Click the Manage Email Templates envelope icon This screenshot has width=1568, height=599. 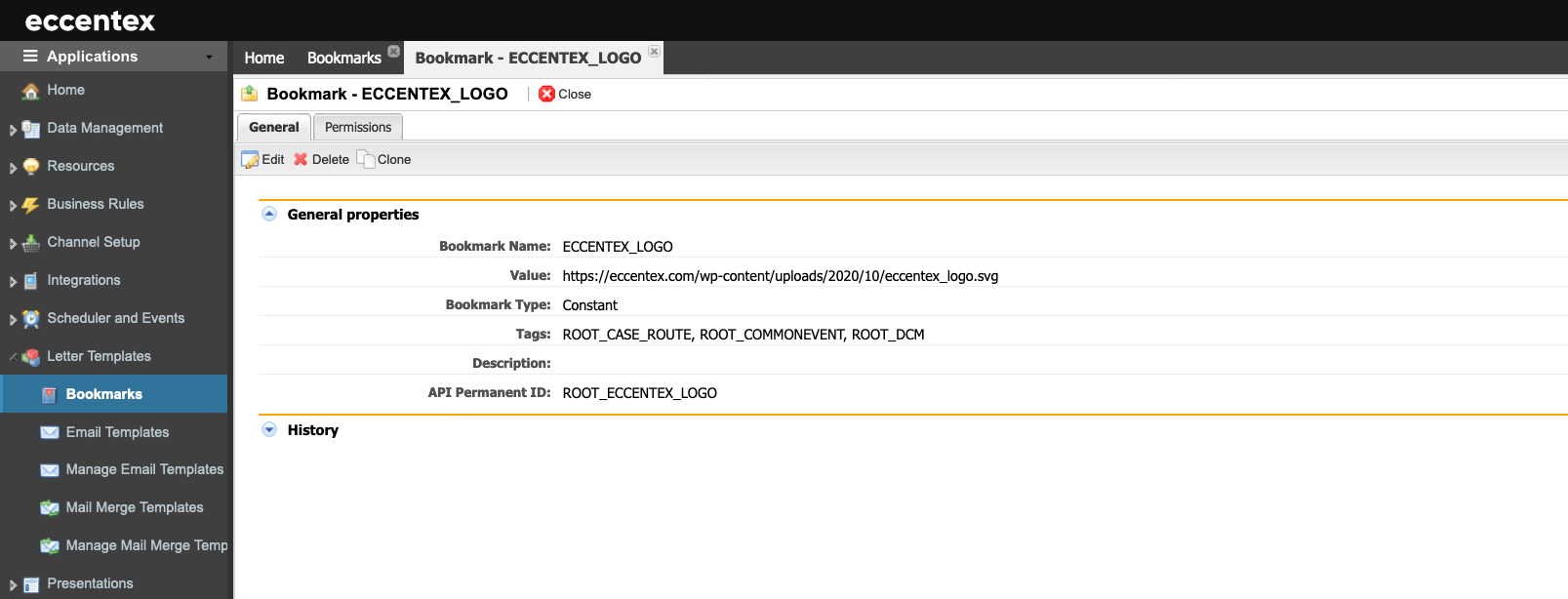point(50,470)
